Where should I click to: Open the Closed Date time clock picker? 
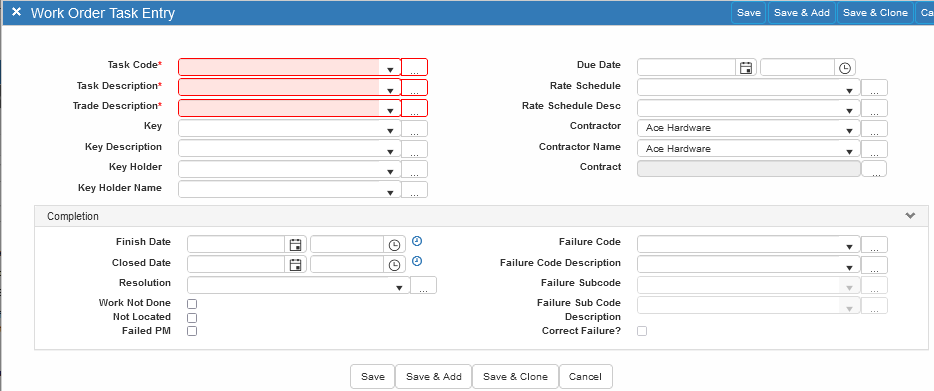pos(394,265)
